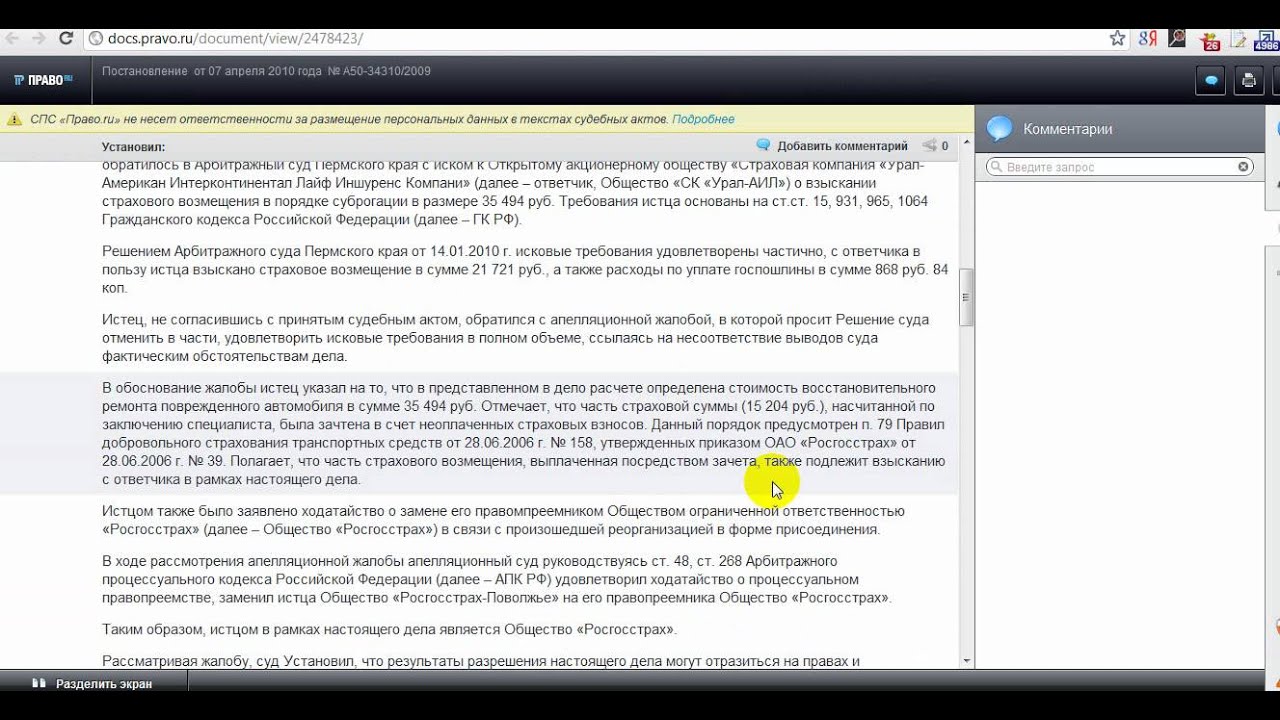1280x720 pixels.
Task: Click paragraph starting "Рассматривая жалобу, суд Установил"
Action: tap(481, 661)
